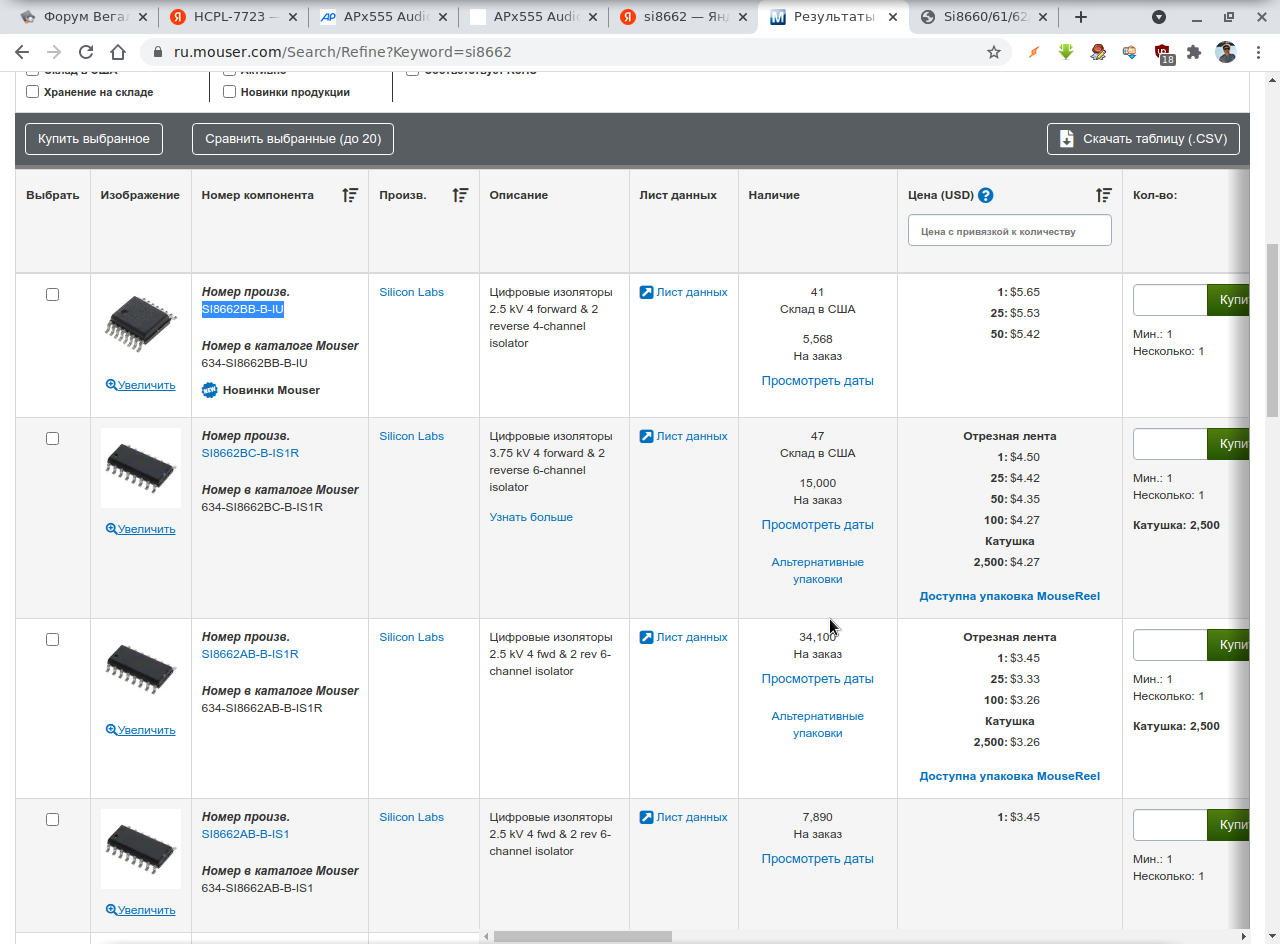Sort by component number column
The width and height of the screenshot is (1280, 944).
350,195
